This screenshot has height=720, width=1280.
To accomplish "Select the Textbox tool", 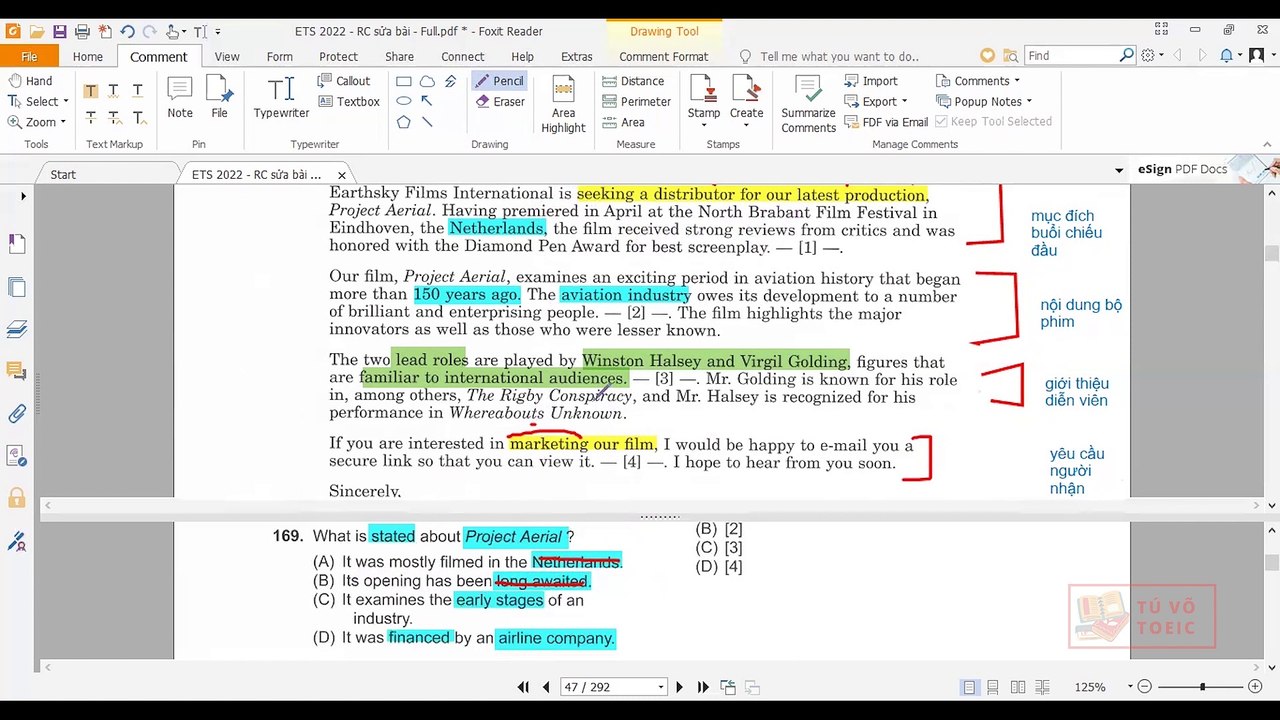I will (x=349, y=102).
